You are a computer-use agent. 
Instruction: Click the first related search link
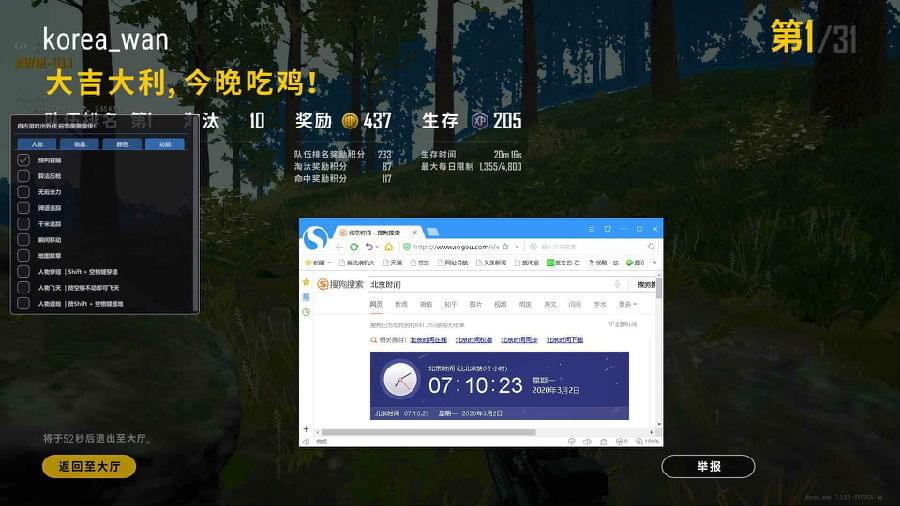click(428, 340)
